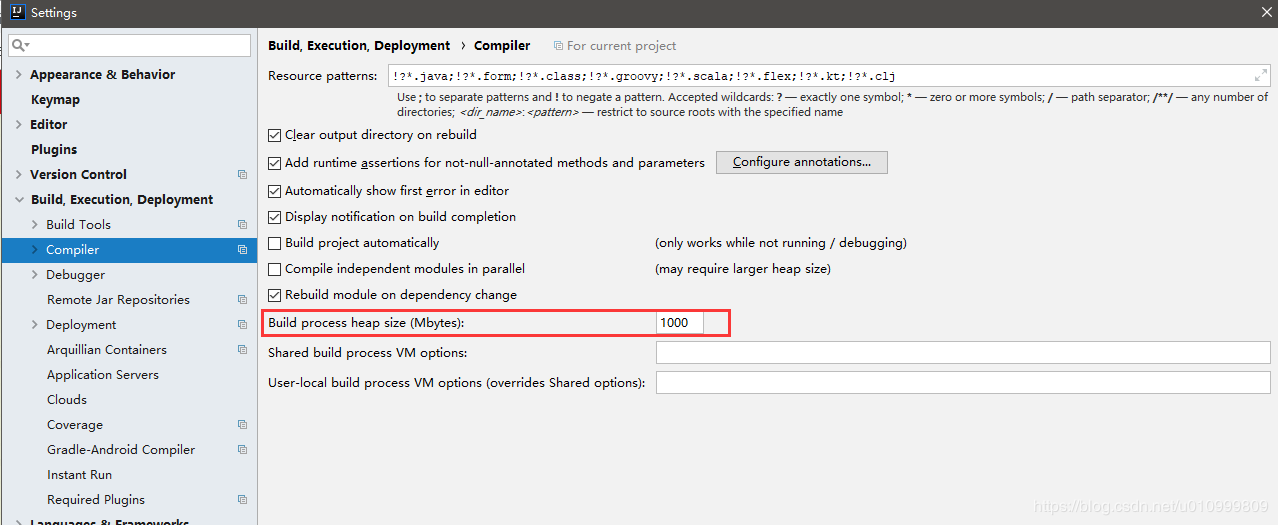1278x525 pixels.
Task: Open Plugins settings
Action: click(54, 150)
